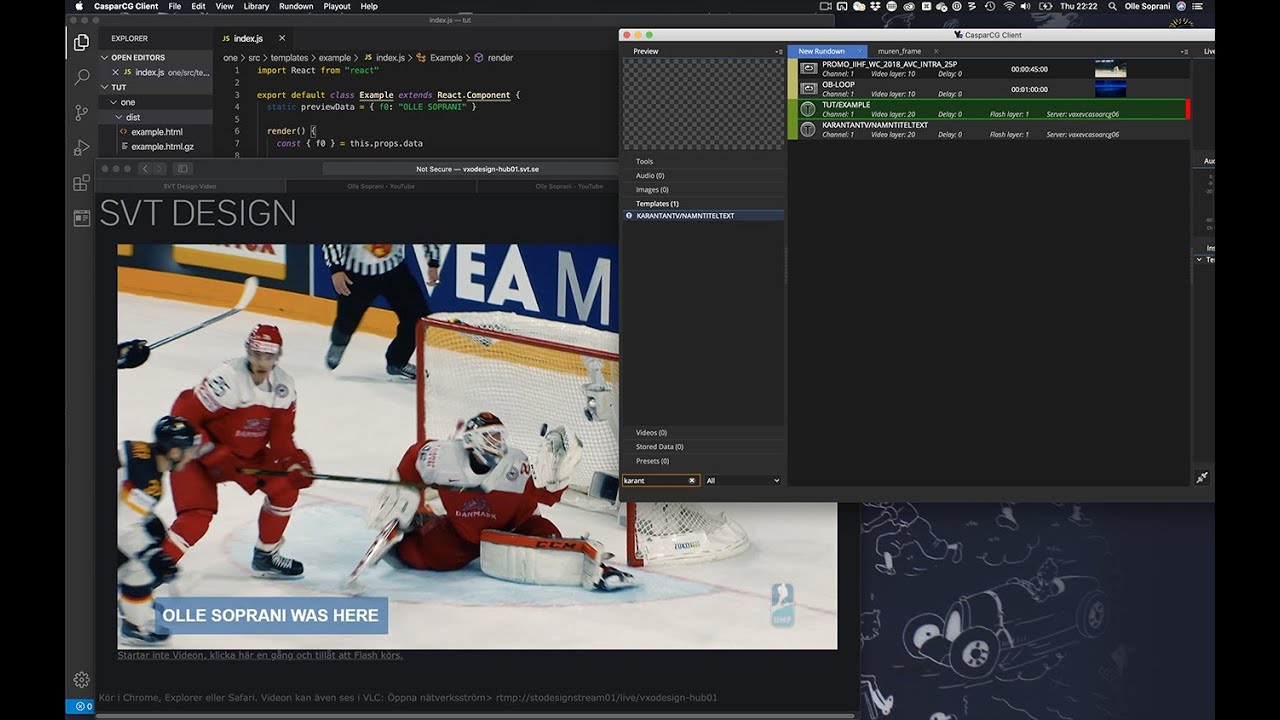Open the Search view in VS Code

[82, 77]
